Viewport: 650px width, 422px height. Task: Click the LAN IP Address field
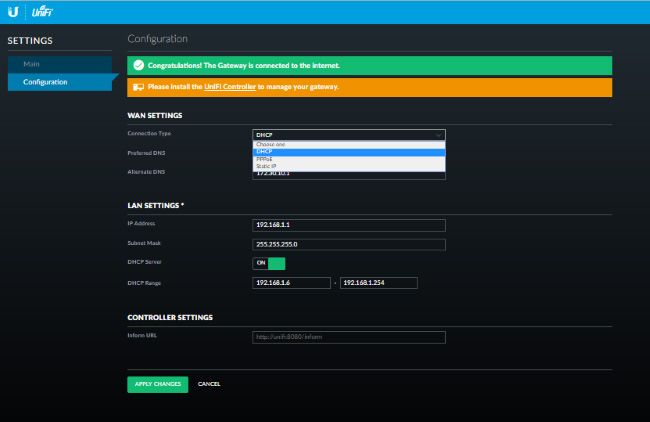pyautogui.click(x=348, y=224)
